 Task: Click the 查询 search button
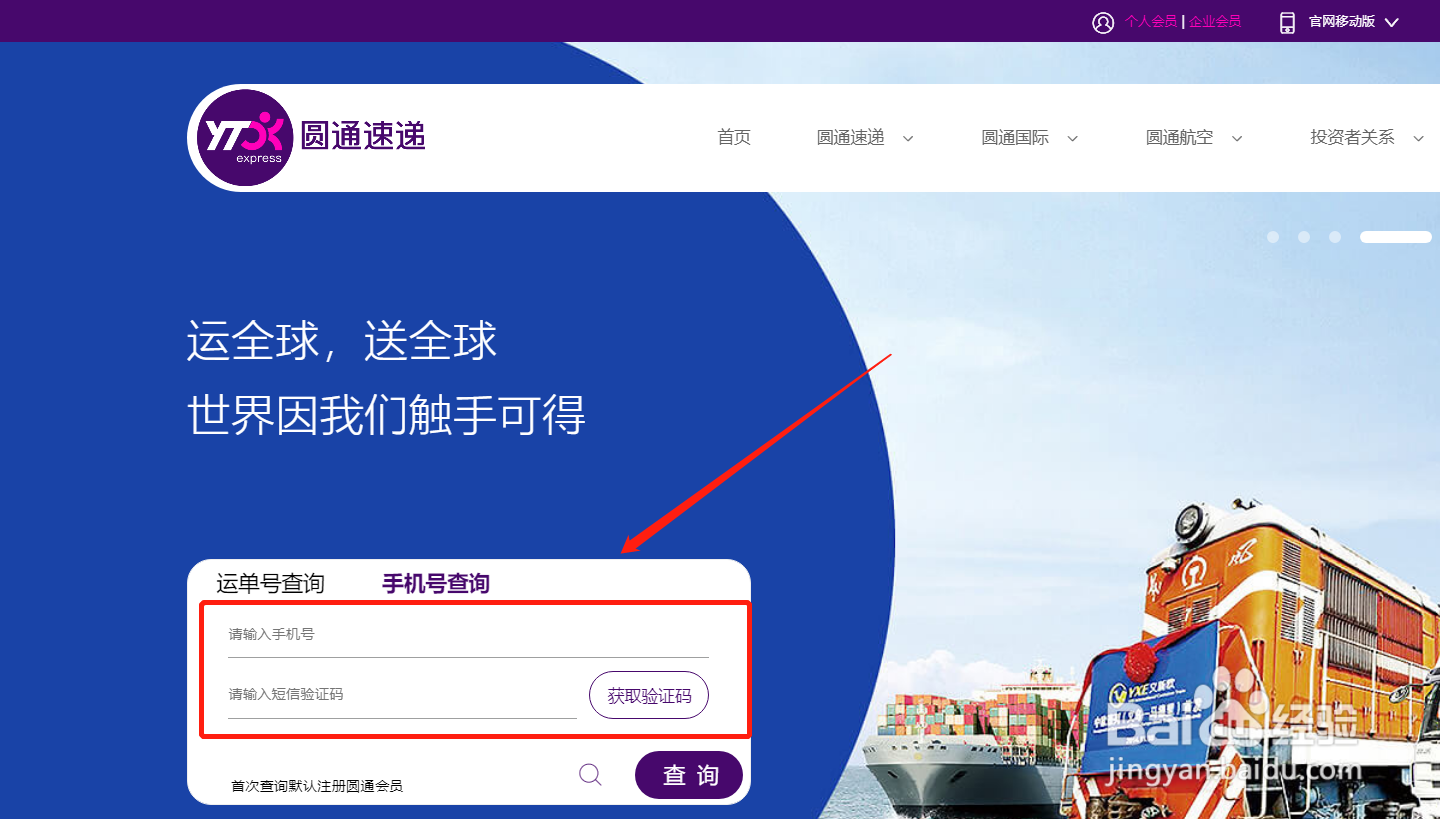point(689,775)
